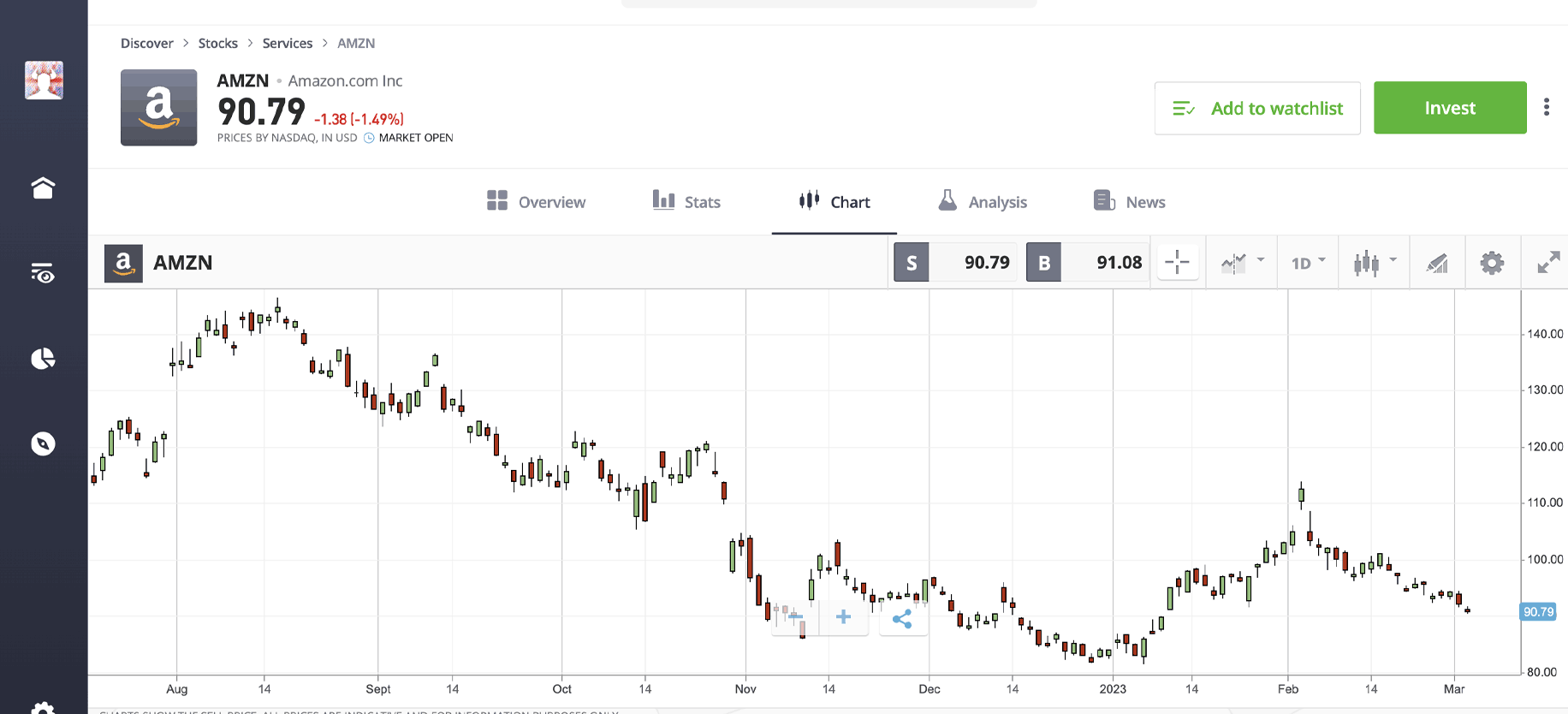1568x714 pixels.
Task: Expand the chart to full screen
Action: (1548, 263)
